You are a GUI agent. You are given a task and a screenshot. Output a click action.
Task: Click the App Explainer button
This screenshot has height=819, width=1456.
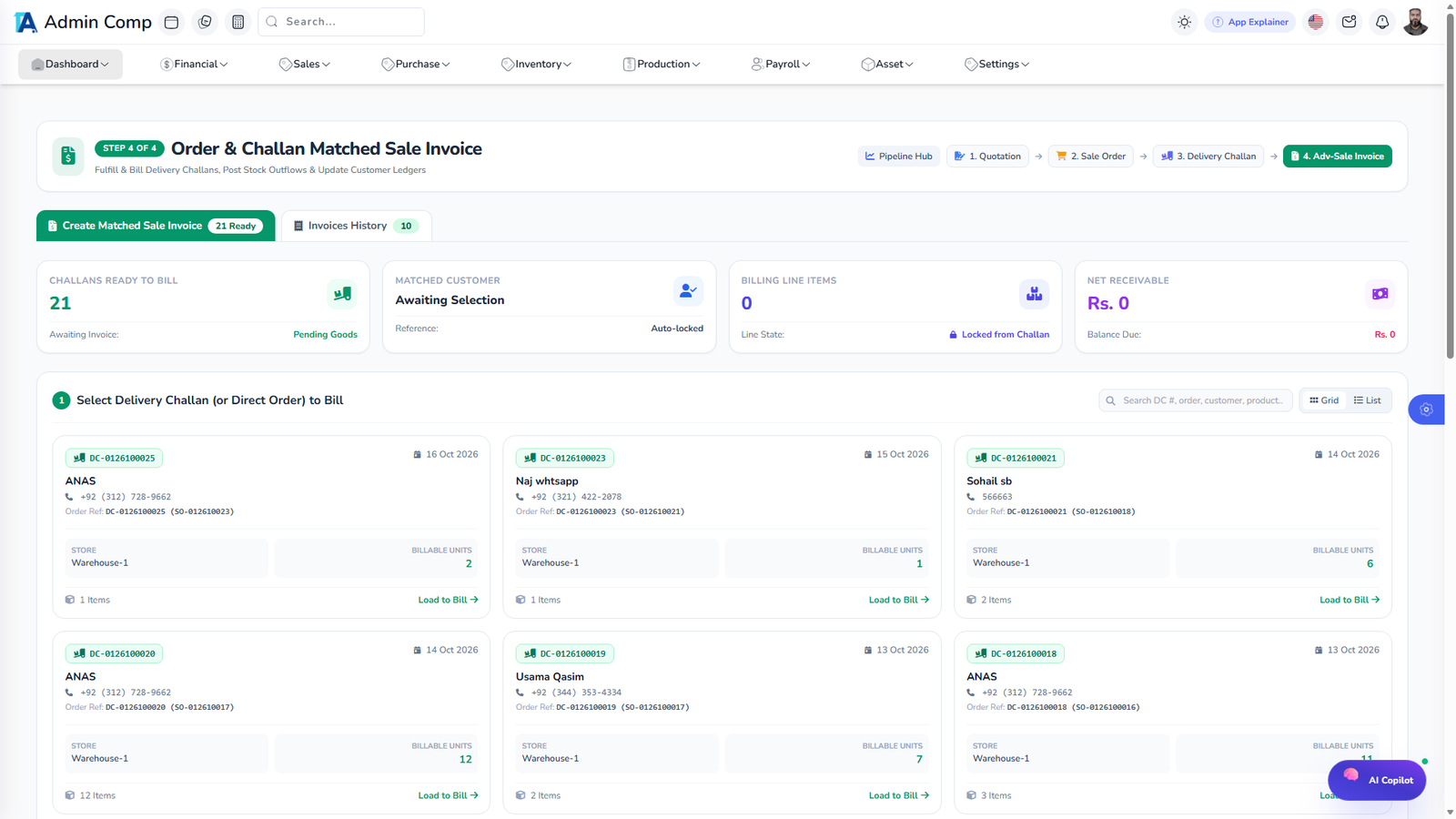pos(1250,22)
